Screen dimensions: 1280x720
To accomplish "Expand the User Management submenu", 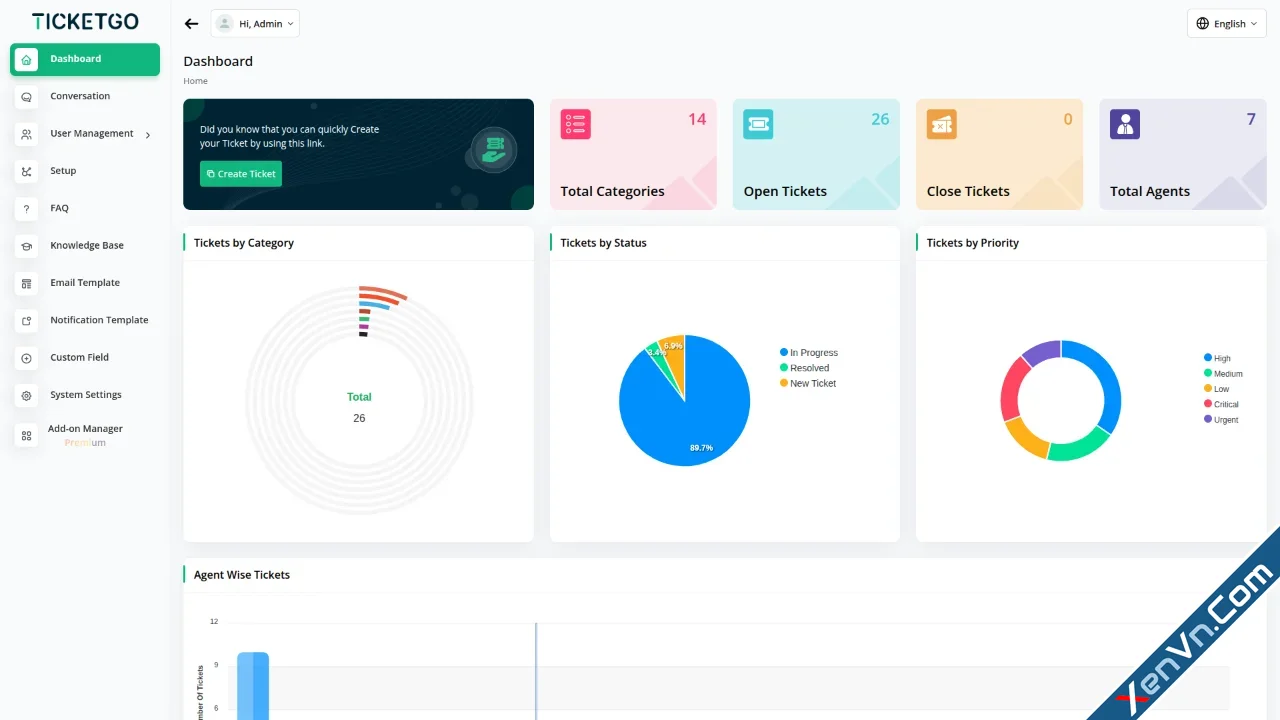I will pyautogui.click(x=85, y=134).
